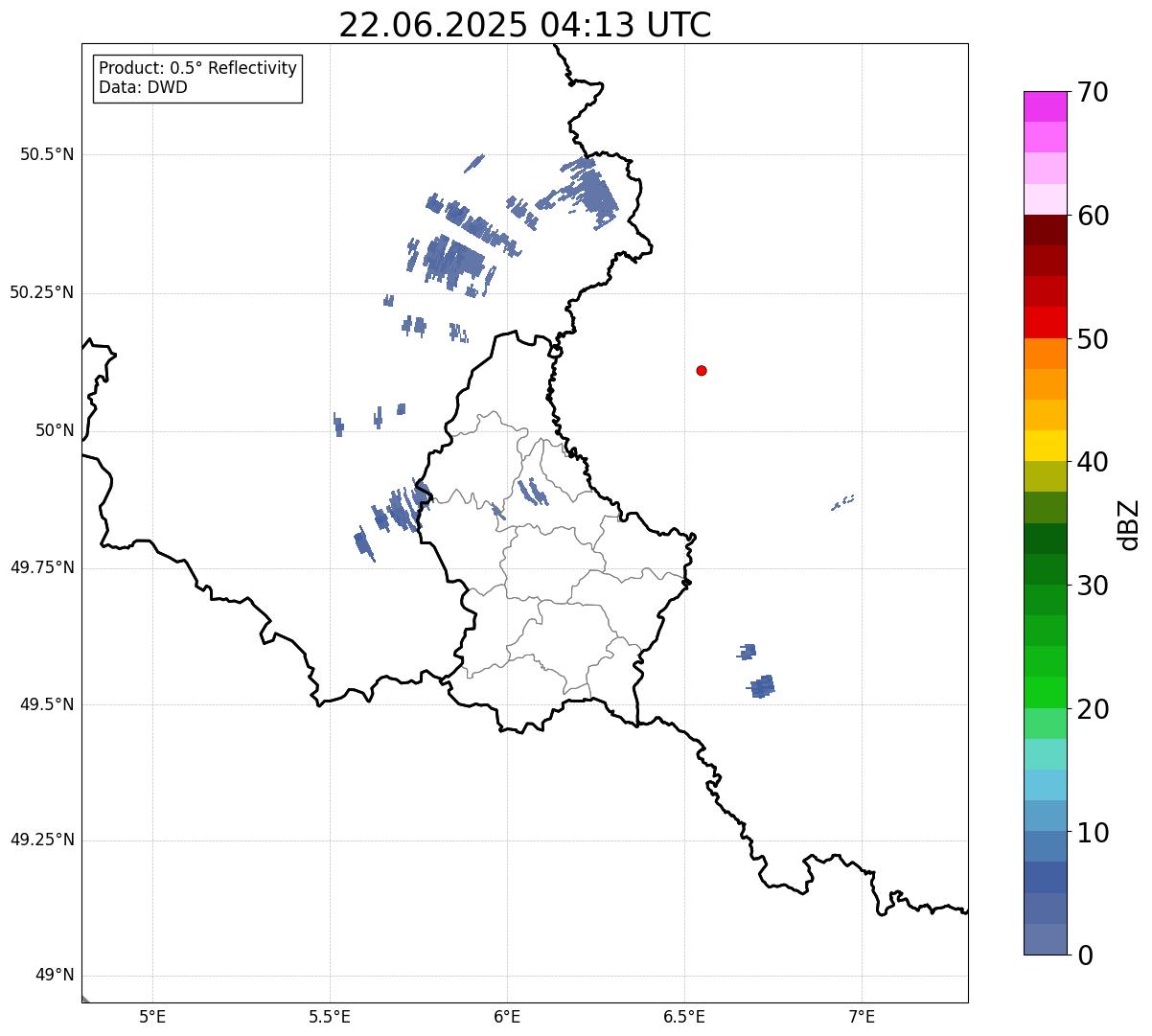Screen dimensions: 1152x1036
Task: Click the largest radar echo southeast of Luxembourg
Action: pyautogui.click(x=762, y=686)
